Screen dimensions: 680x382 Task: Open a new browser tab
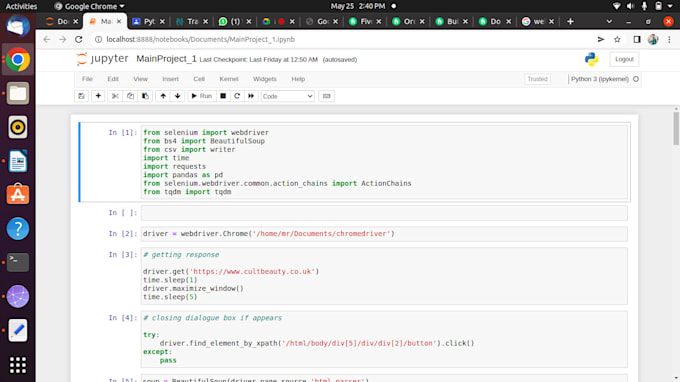click(x=570, y=21)
